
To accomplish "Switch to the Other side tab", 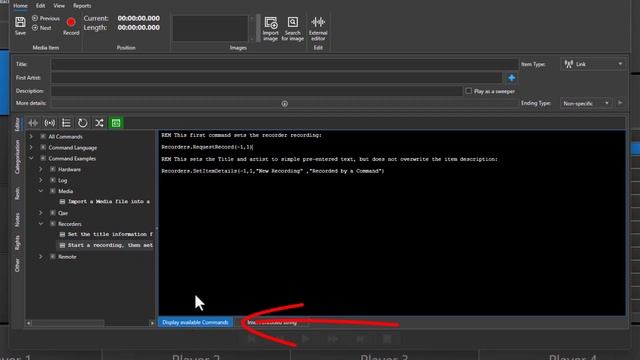I will (x=17, y=265).
